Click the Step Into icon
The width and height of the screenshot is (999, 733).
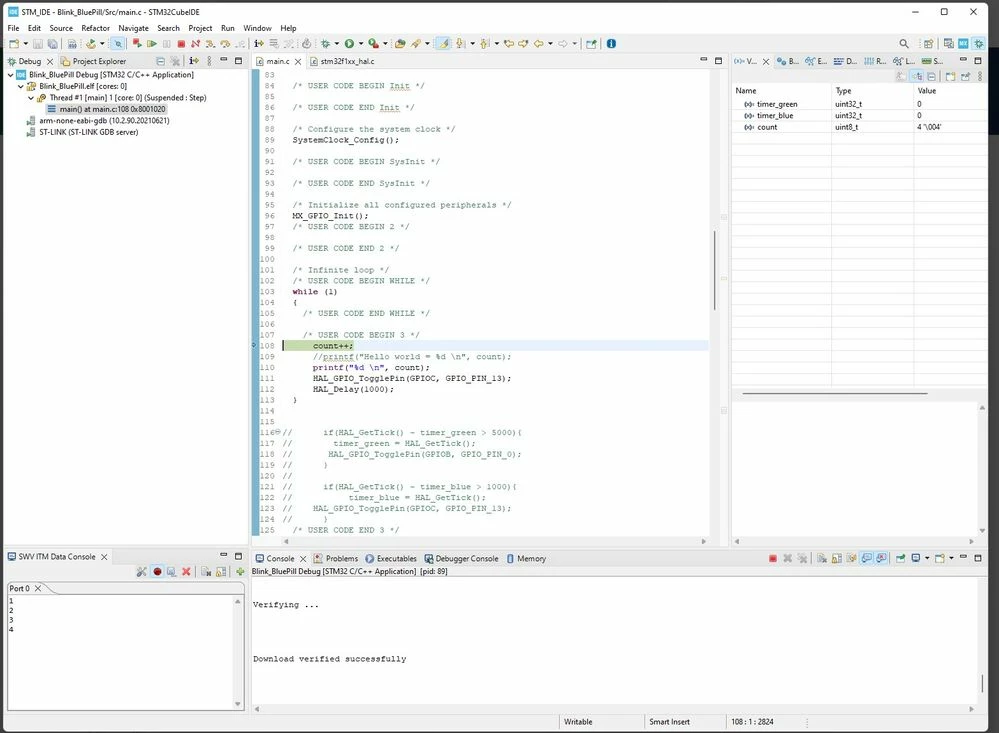(210, 43)
